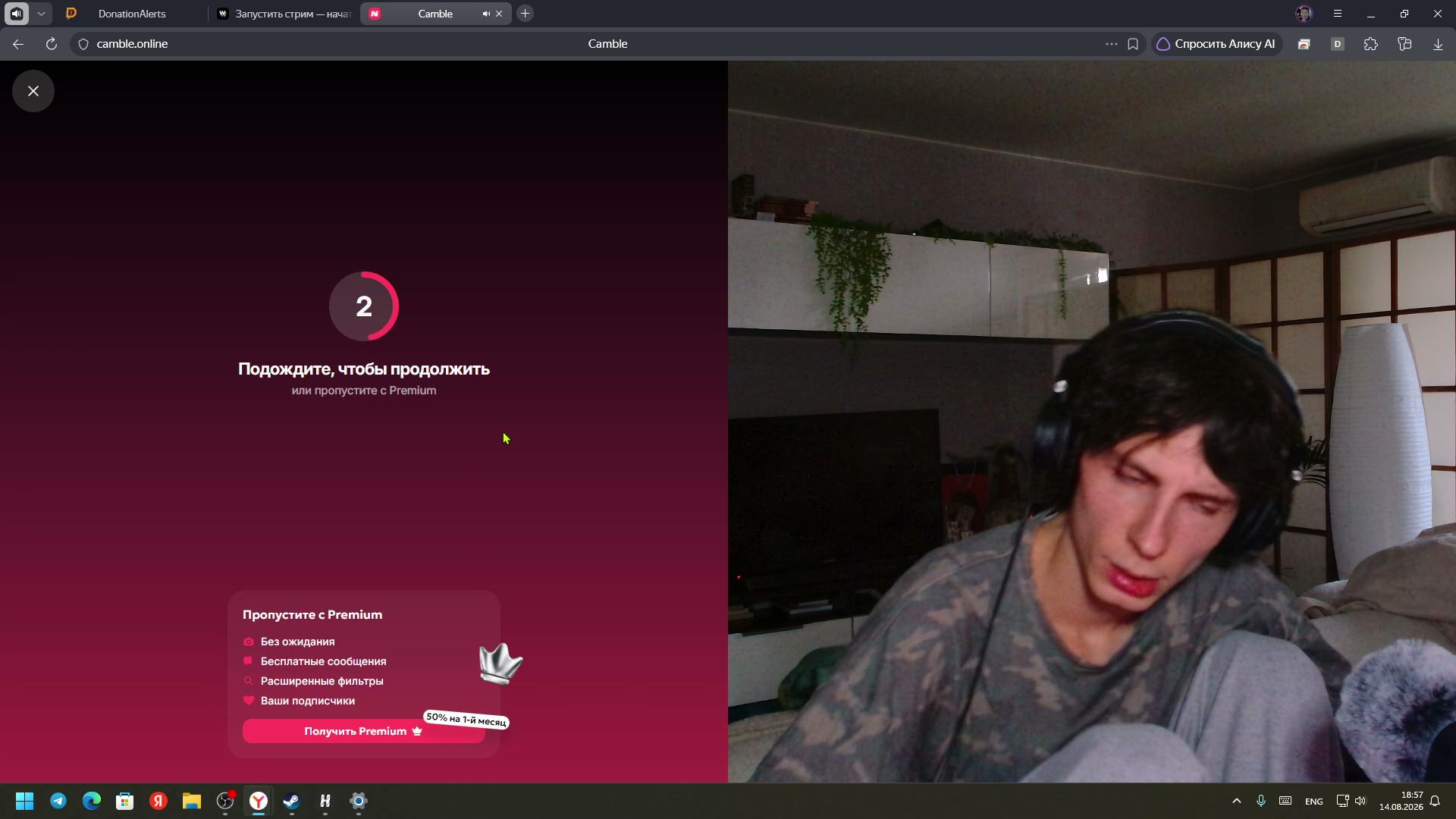Screen dimensions: 1456x819
Task: Open the touch keyboard tray icon
Action: (1285, 801)
